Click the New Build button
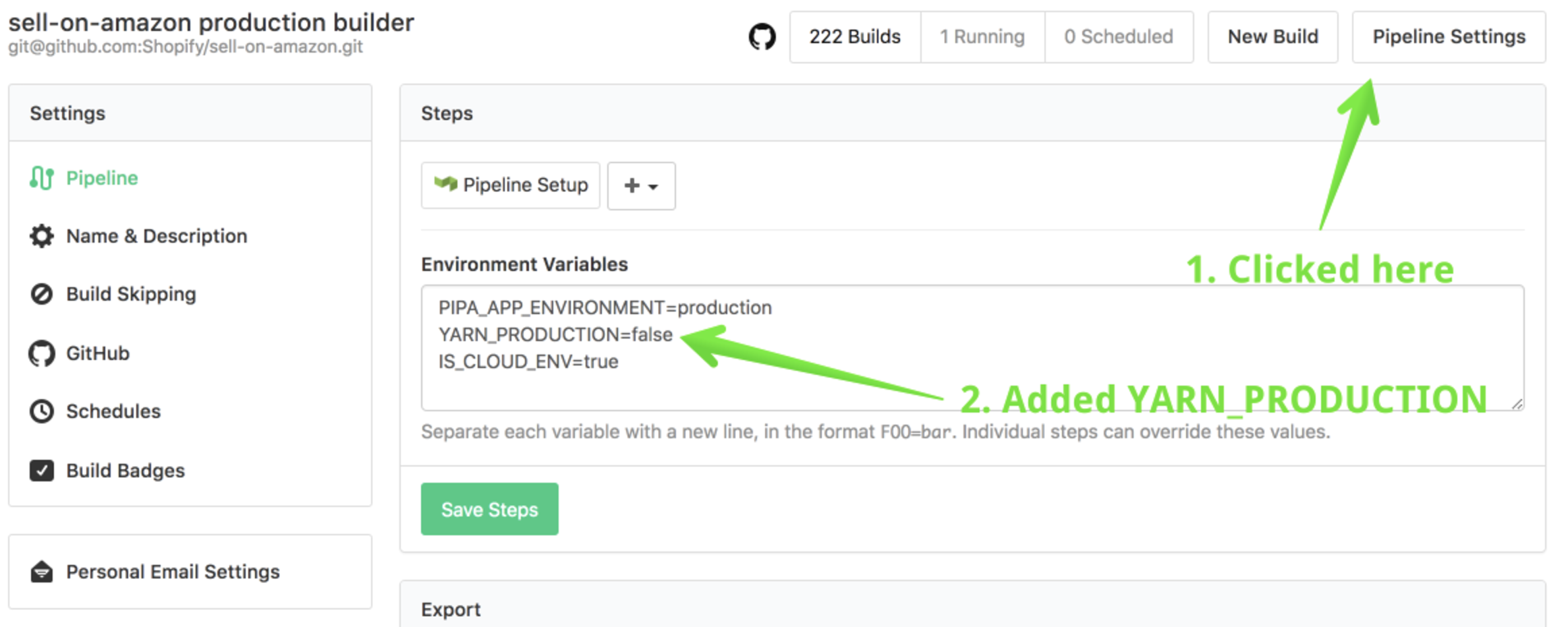This screenshot has width=1568, height=627. (x=1272, y=36)
